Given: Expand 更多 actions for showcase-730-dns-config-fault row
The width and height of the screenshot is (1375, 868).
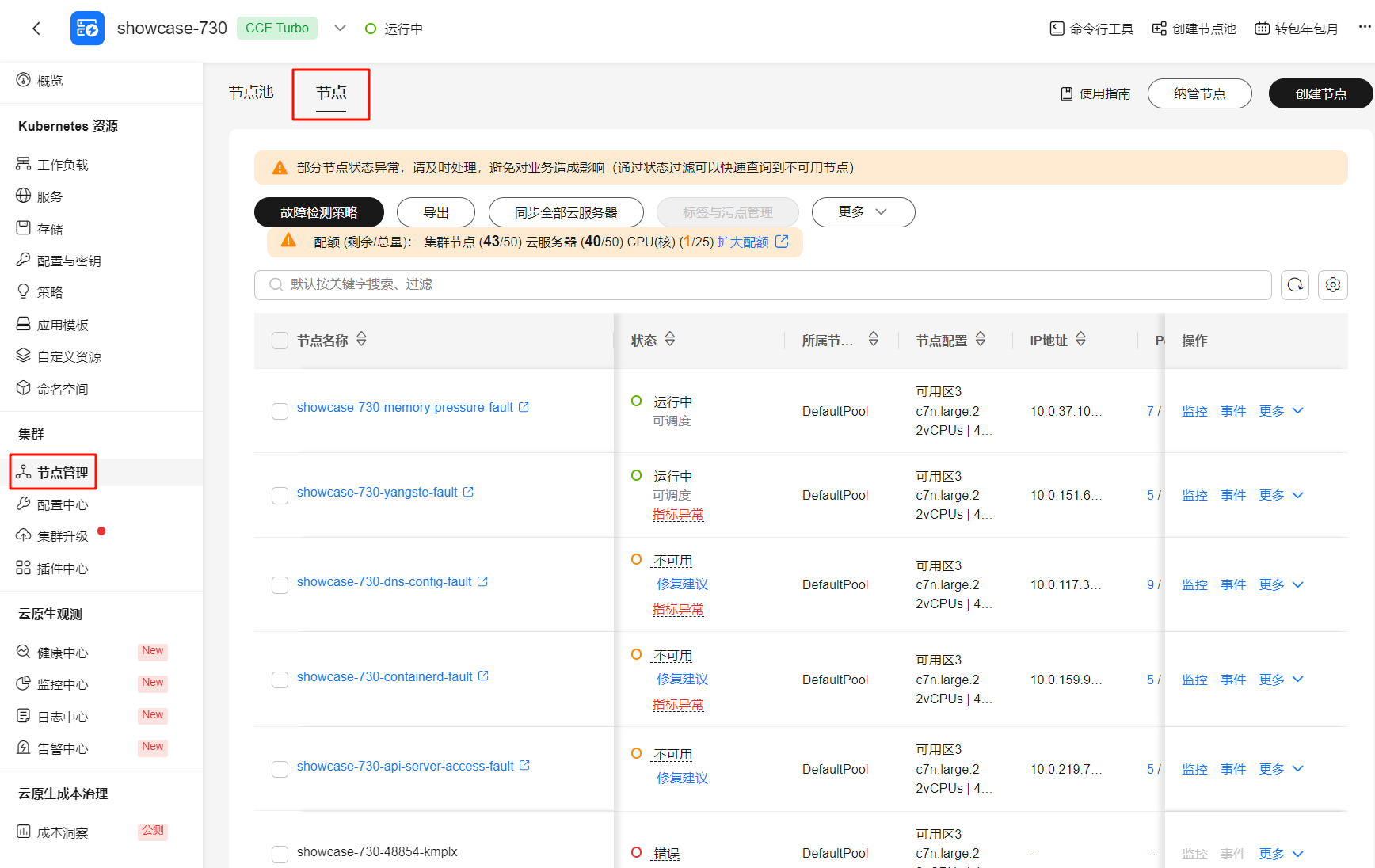Looking at the screenshot, I should [1281, 585].
